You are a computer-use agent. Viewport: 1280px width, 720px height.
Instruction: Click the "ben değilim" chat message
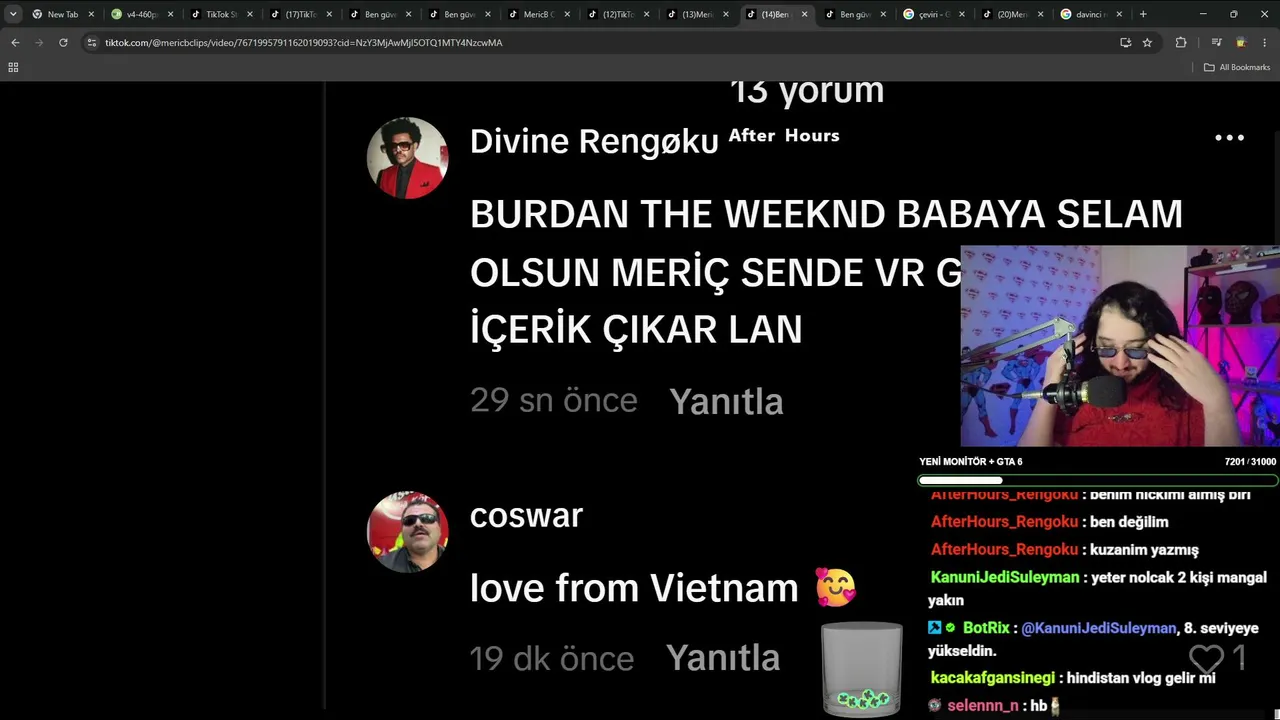[x=1129, y=522]
